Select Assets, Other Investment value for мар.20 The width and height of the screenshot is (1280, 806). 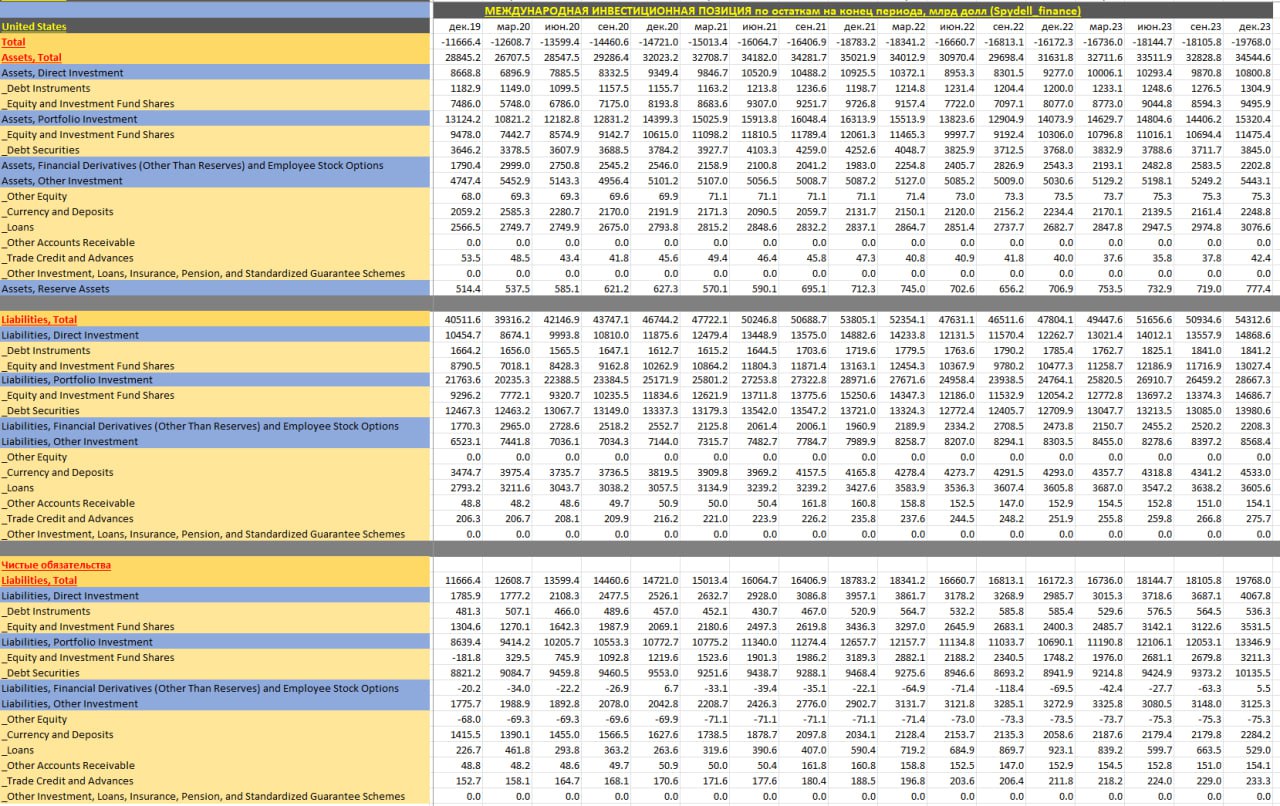point(513,181)
